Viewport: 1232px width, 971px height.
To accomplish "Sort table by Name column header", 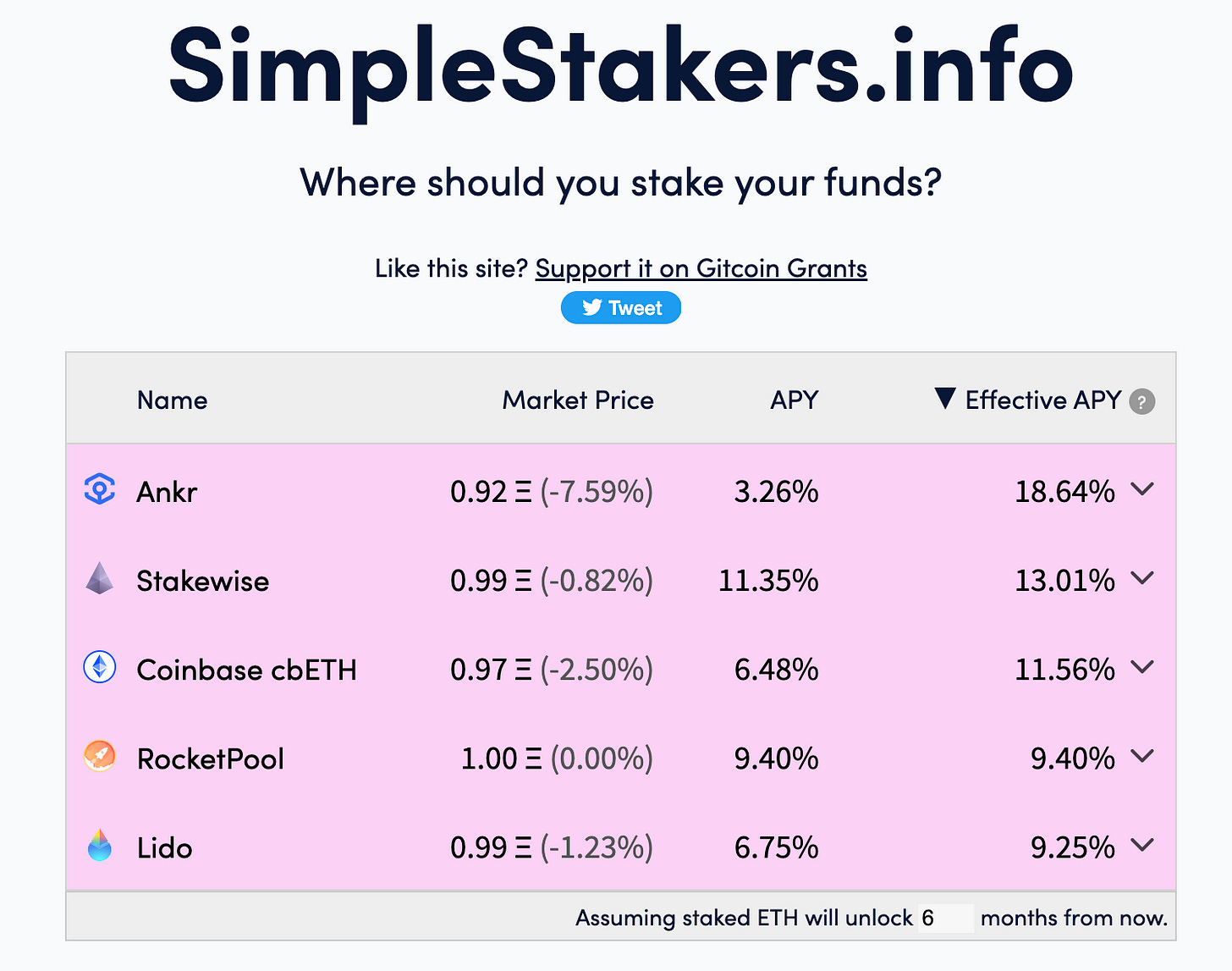I will coord(173,400).
